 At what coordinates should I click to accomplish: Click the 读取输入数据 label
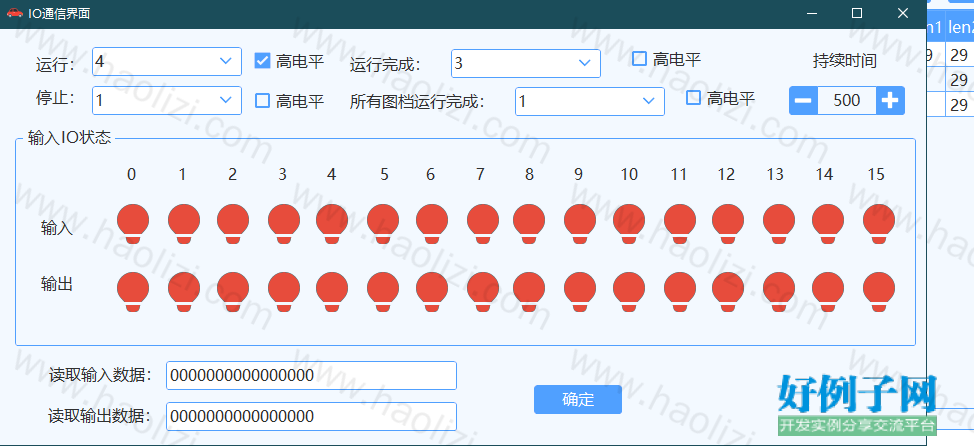pos(101,375)
